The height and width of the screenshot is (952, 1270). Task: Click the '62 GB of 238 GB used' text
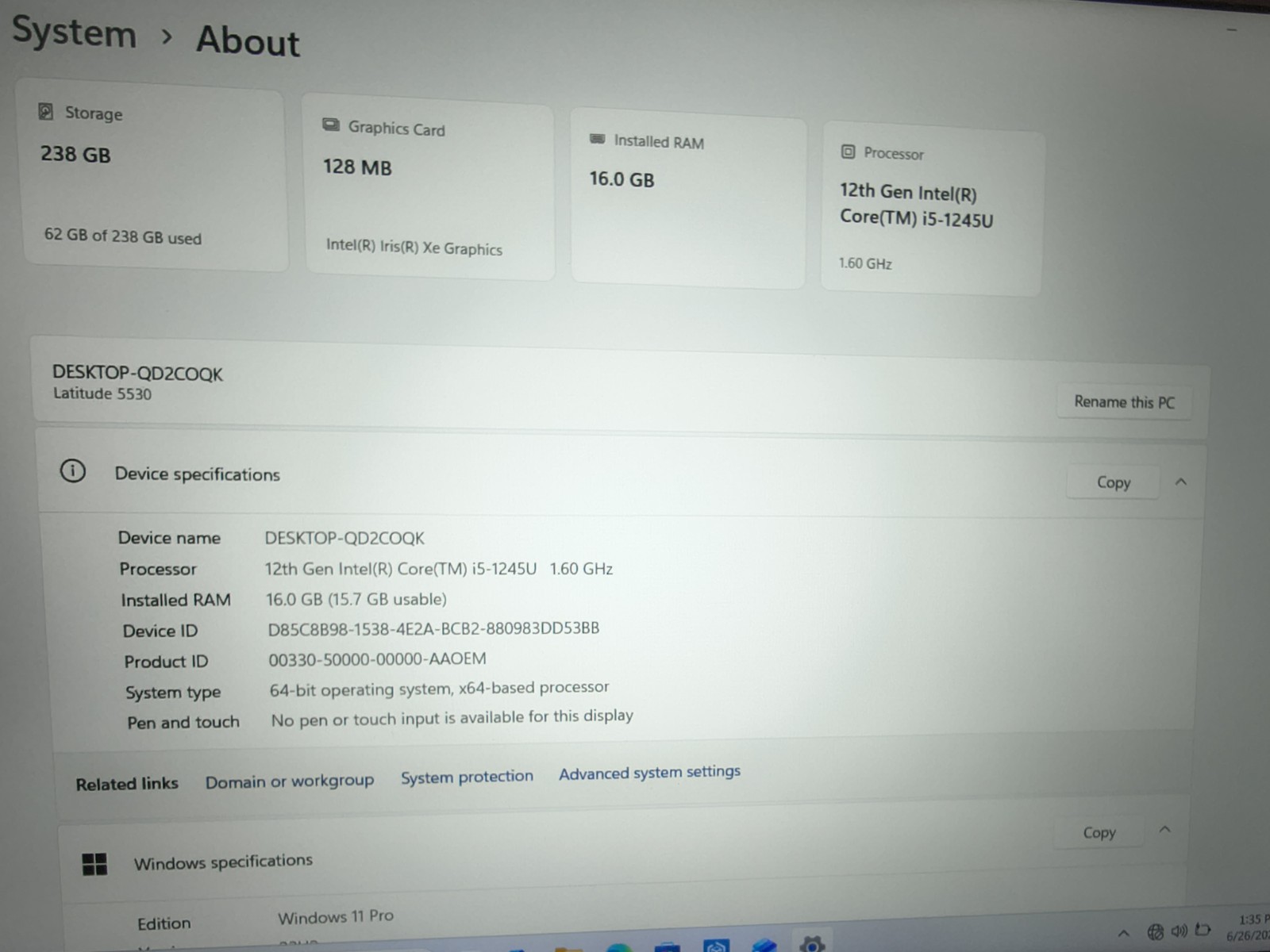(123, 236)
